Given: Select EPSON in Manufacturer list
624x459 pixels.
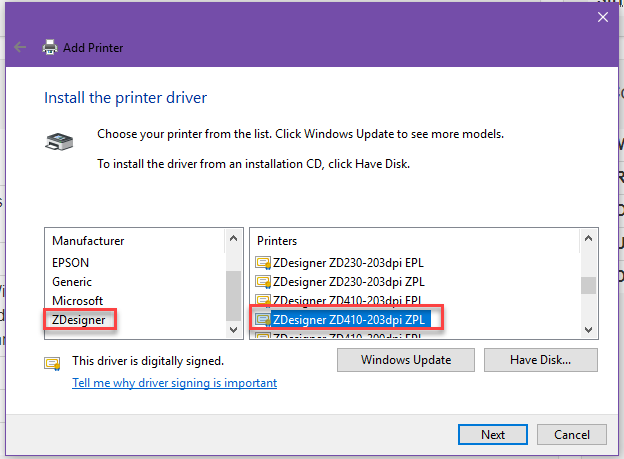Looking at the screenshot, I should 70,263.
